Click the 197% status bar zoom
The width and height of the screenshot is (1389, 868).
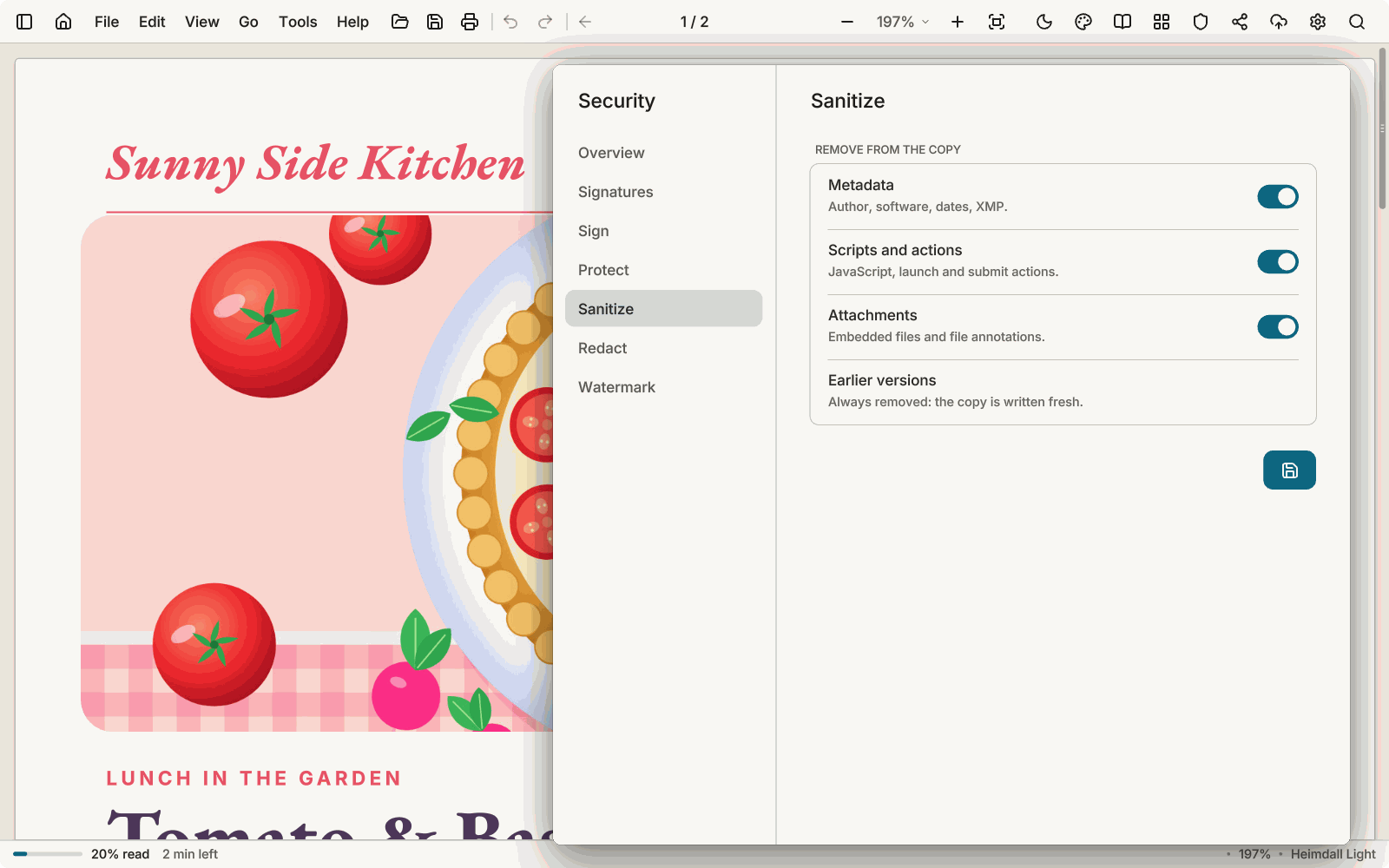point(1254,854)
